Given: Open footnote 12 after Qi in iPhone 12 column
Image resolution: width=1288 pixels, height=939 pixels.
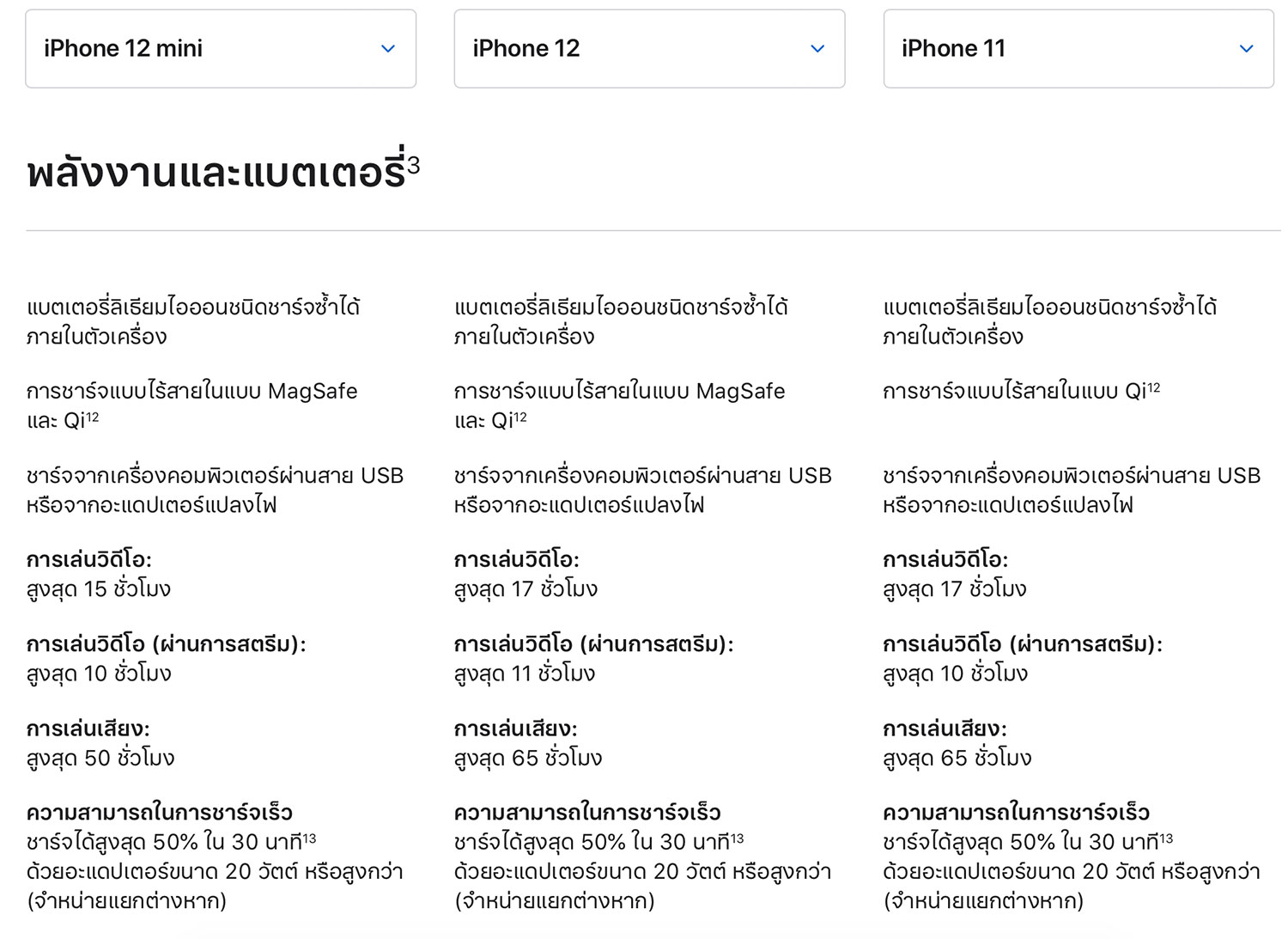Looking at the screenshot, I should click(x=519, y=417).
